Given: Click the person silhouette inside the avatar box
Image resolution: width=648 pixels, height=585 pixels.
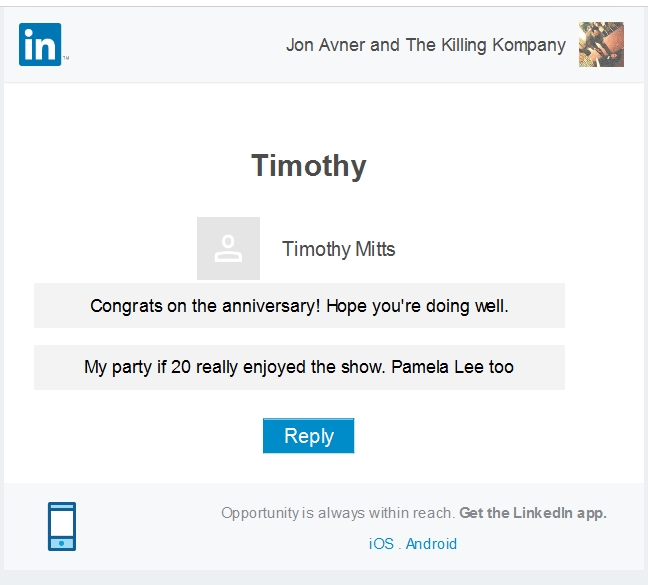Looking at the screenshot, I should point(228,249).
